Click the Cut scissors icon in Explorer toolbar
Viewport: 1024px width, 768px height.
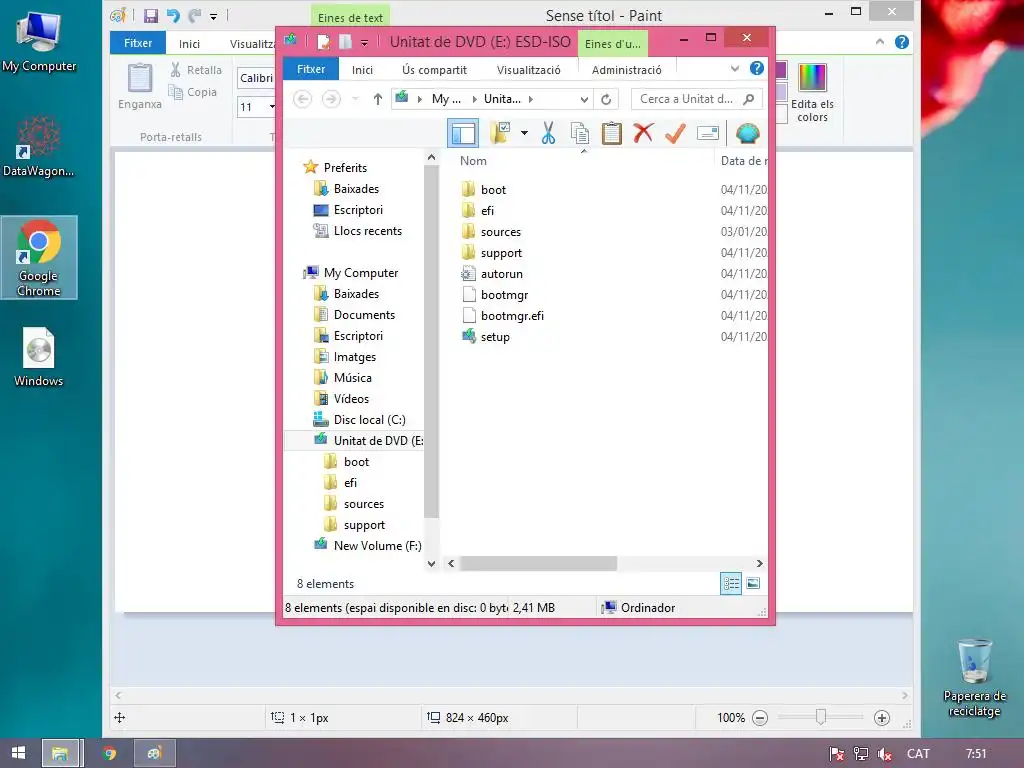click(x=548, y=133)
